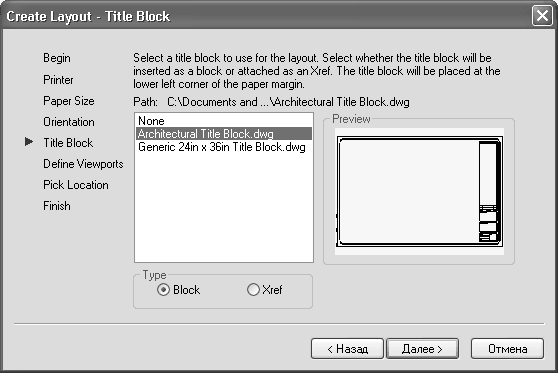Cancel the wizard with Отмена

click(x=507, y=349)
